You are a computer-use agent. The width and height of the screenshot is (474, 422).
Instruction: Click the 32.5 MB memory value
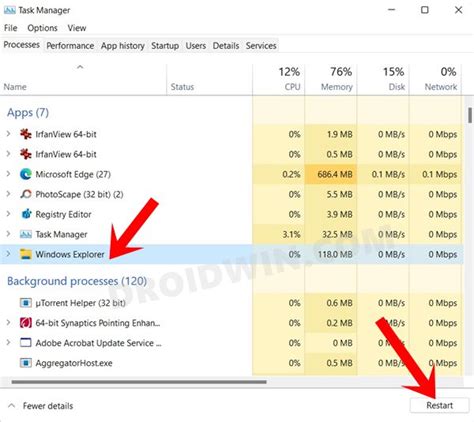[x=337, y=234]
